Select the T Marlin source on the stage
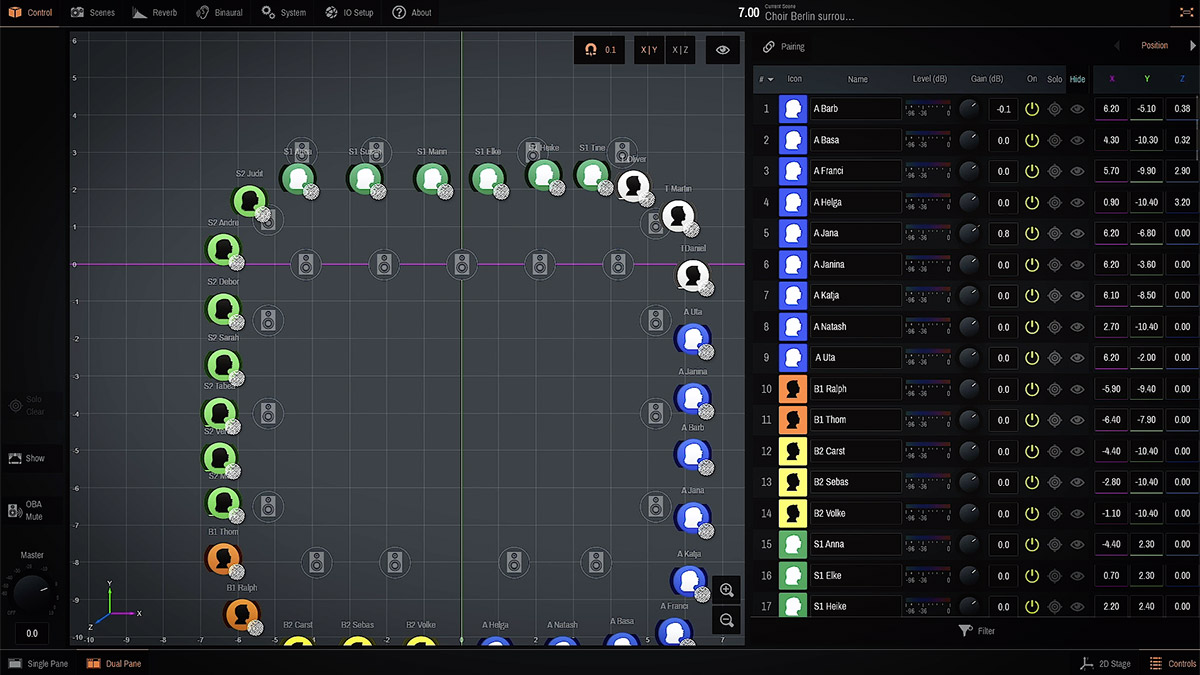This screenshot has width=1200, height=675. point(678,215)
